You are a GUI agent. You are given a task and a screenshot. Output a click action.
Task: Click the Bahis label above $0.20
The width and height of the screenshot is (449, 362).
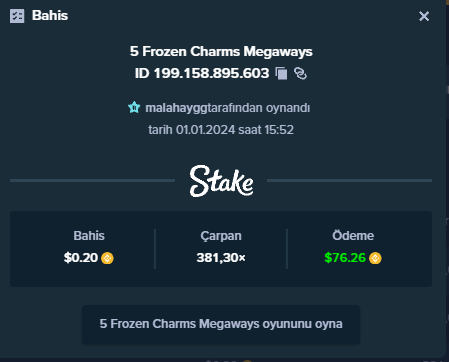click(x=89, y=236)
